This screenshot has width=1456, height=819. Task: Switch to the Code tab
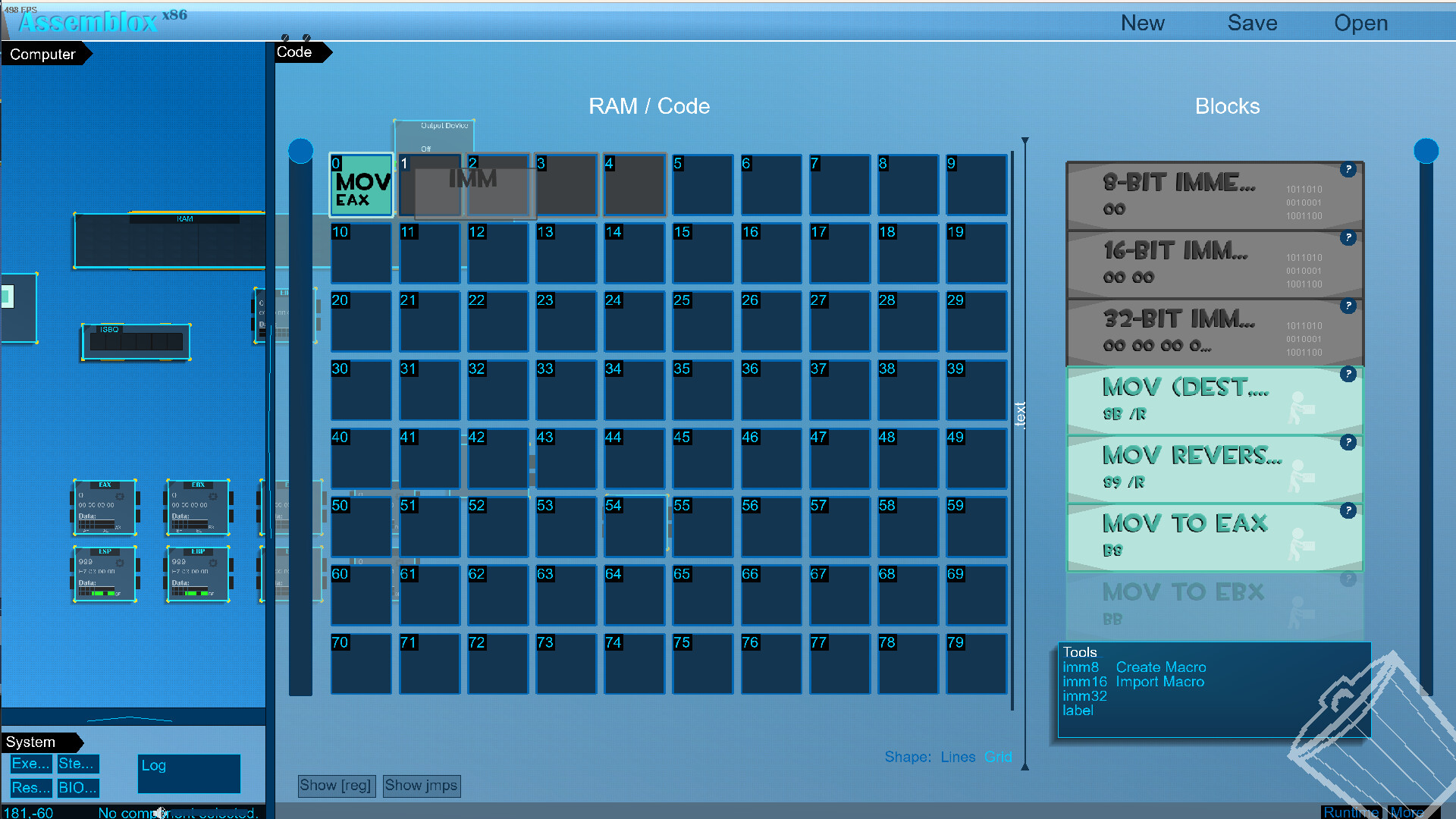294,52
